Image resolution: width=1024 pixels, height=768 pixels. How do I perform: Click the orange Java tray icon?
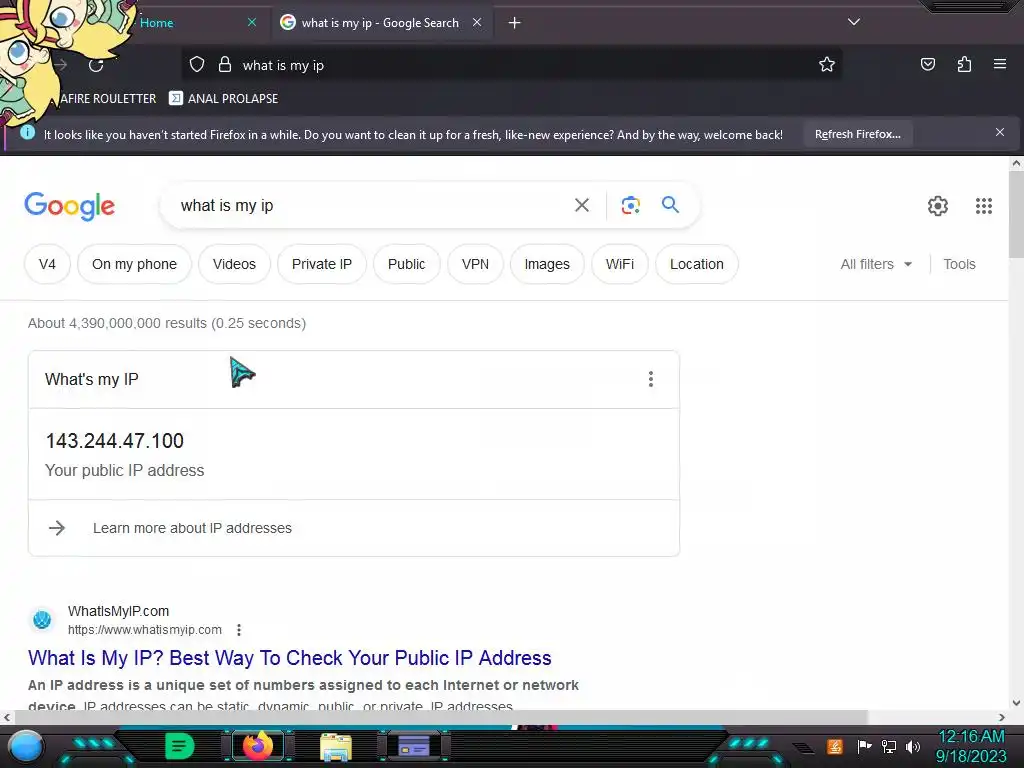(x=834, y=746)
